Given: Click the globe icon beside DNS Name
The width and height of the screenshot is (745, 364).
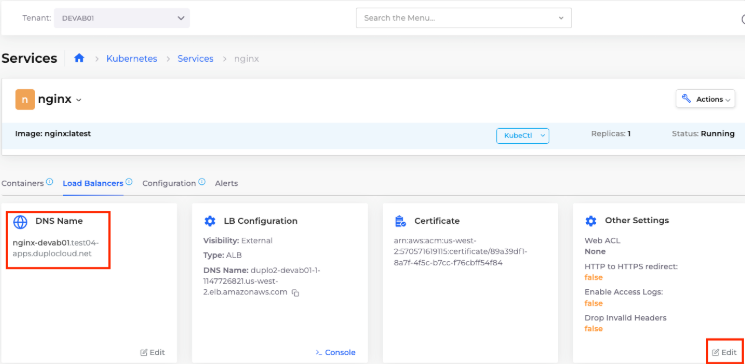Looking at the screenshot, I should coord(20,221).
